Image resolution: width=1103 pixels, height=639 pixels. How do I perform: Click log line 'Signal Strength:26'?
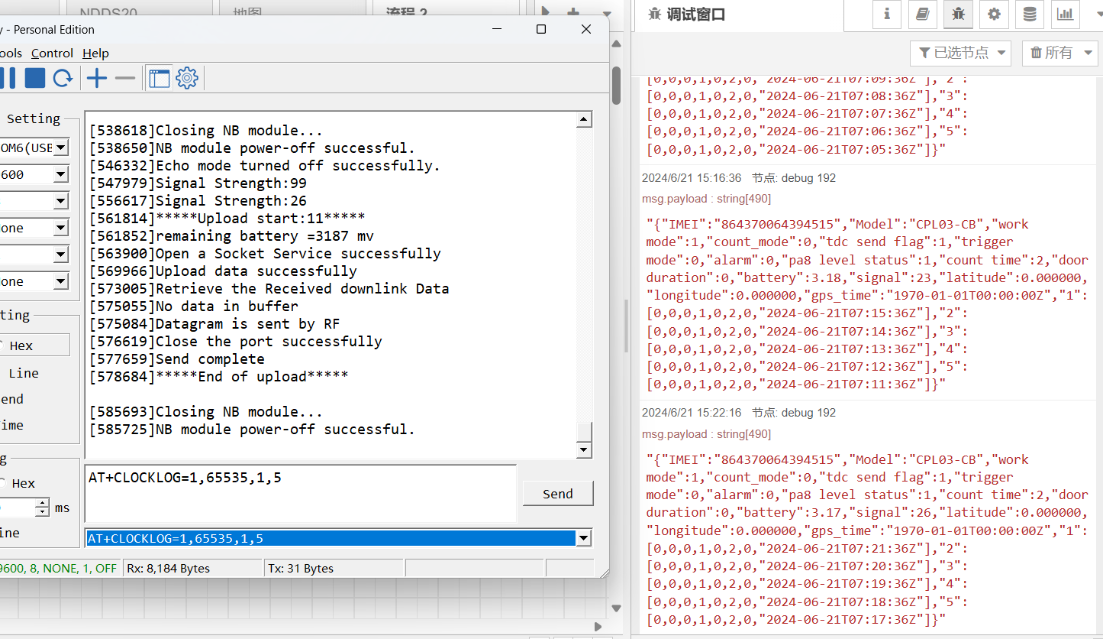[x=198, y=201]
